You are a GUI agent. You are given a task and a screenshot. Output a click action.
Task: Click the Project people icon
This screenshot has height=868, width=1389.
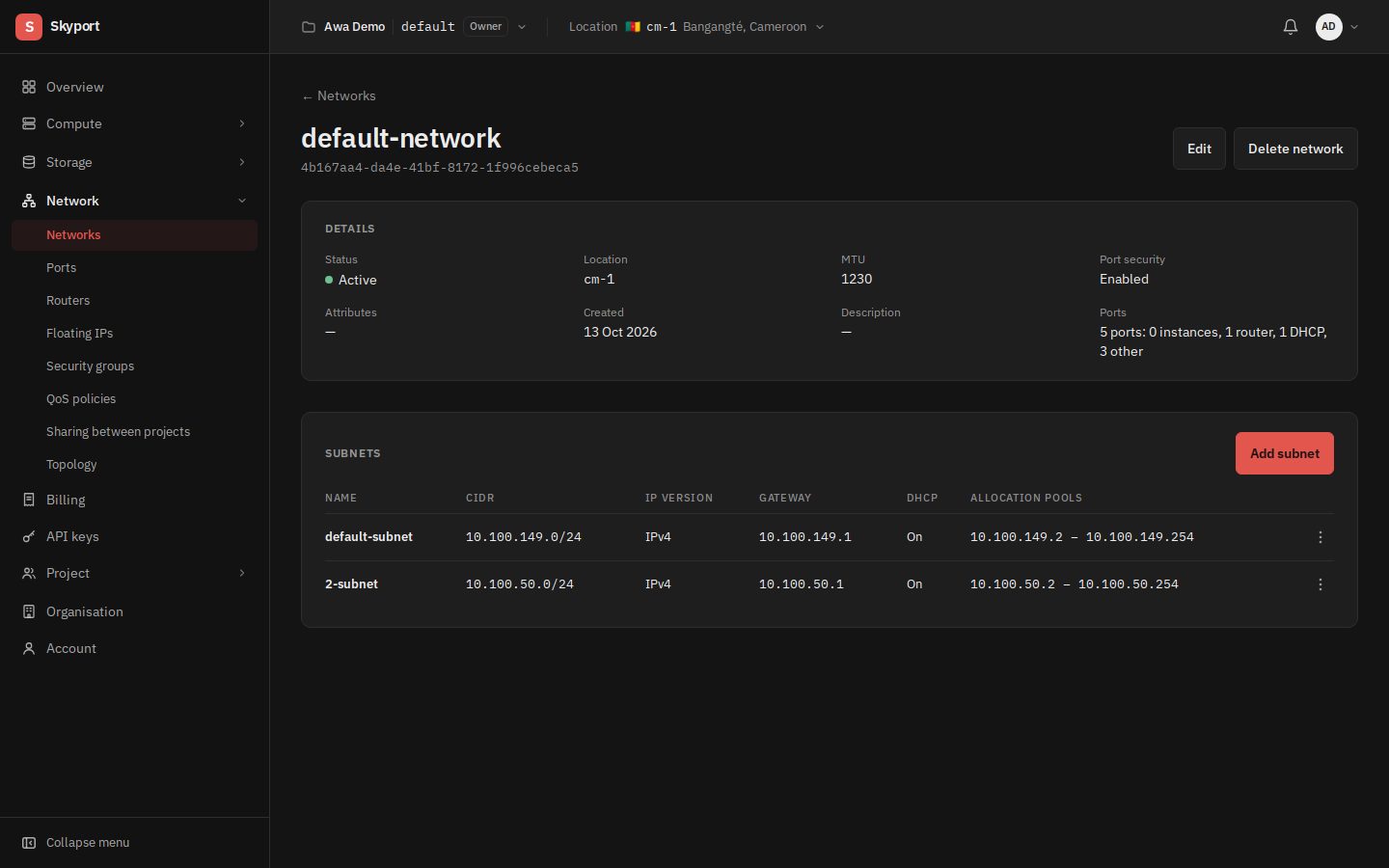pyautogui.click(x=29, y=573)
